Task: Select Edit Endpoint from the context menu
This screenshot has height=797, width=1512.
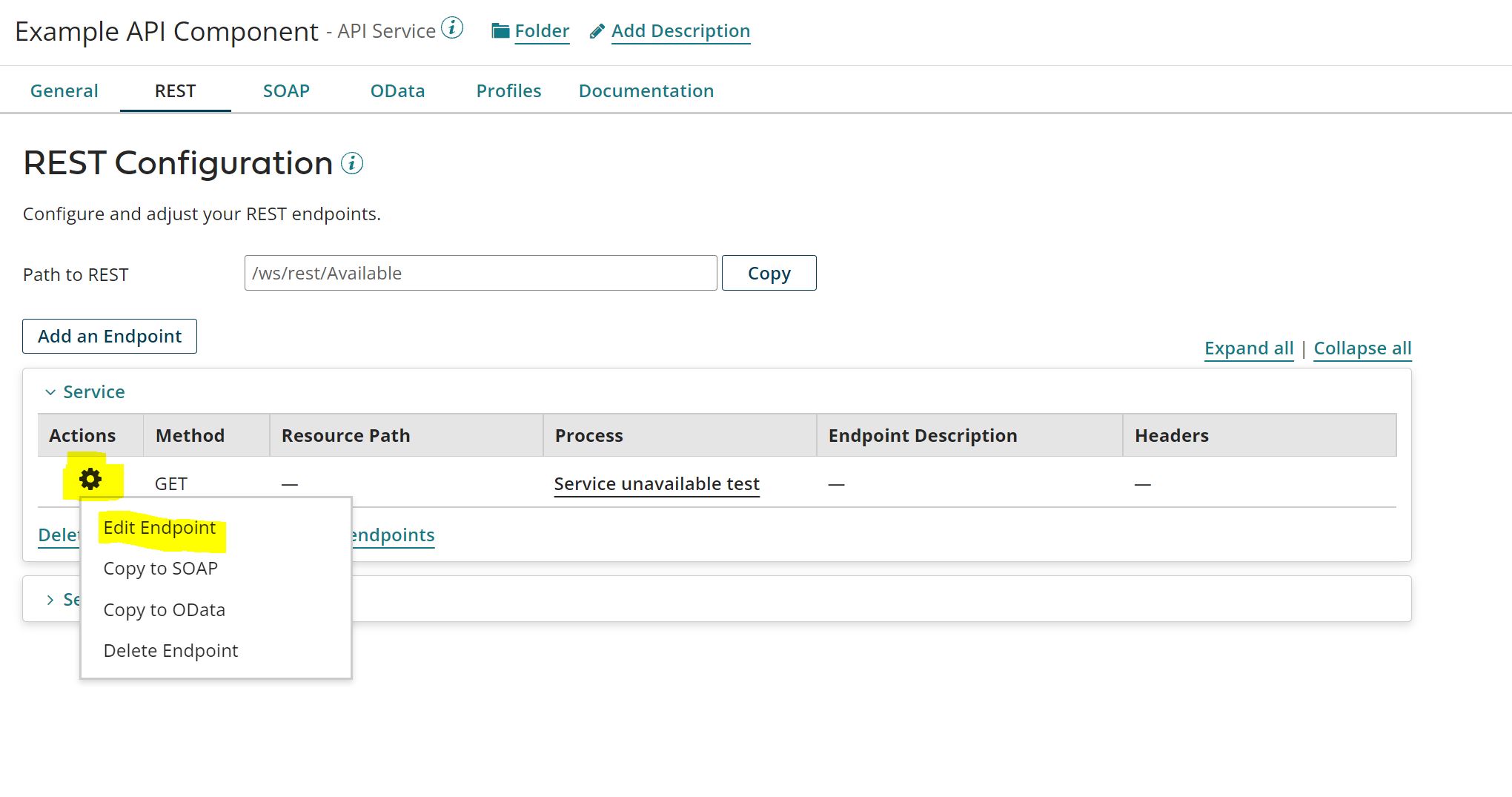Action: click(159, 528)
